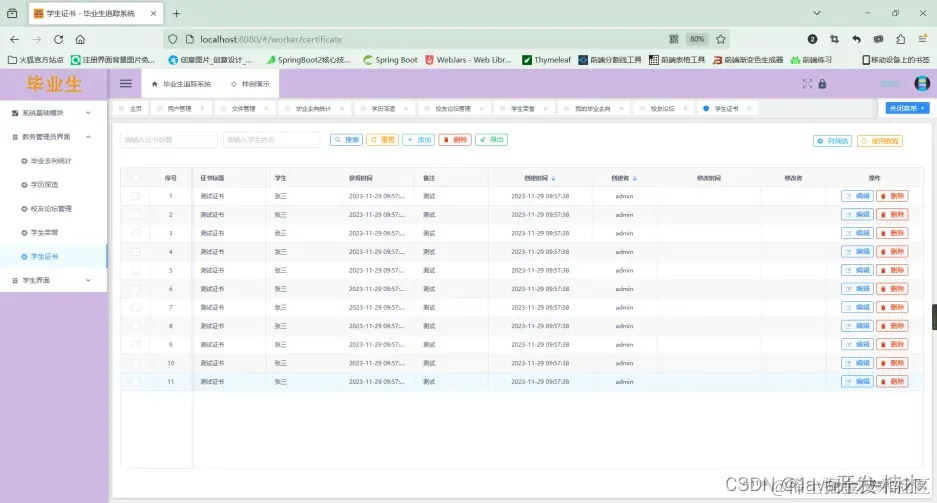Tick the checkbox for row 4

click(136, 252)
